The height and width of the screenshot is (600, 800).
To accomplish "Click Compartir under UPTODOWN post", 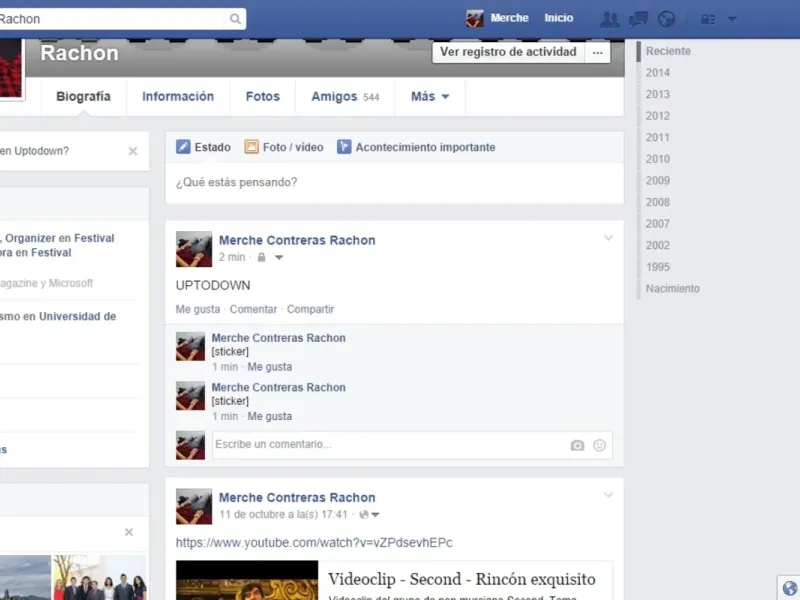I will (310, 309).
